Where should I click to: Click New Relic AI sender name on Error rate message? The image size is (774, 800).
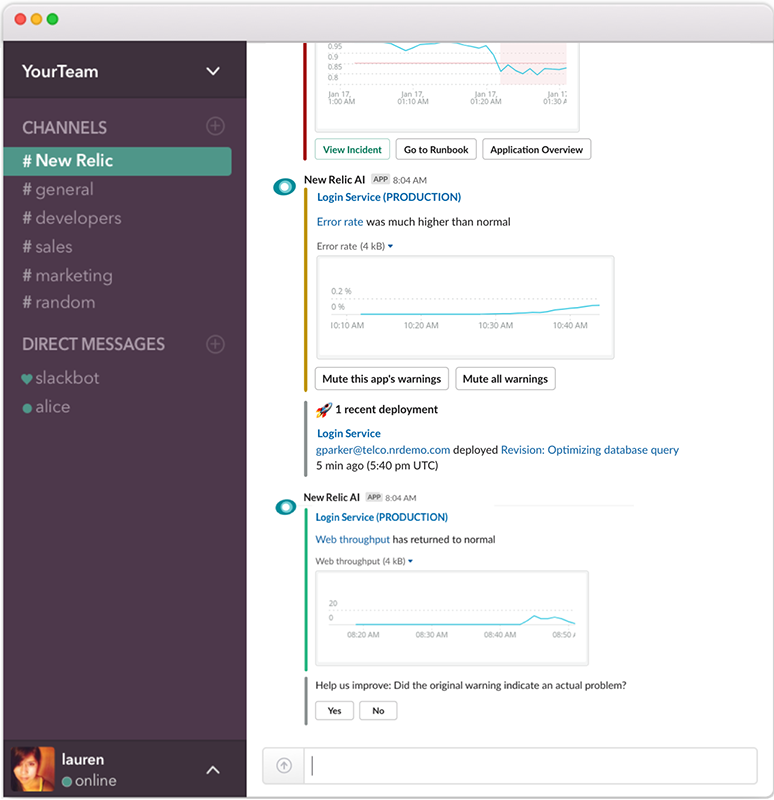pos(334,180)
